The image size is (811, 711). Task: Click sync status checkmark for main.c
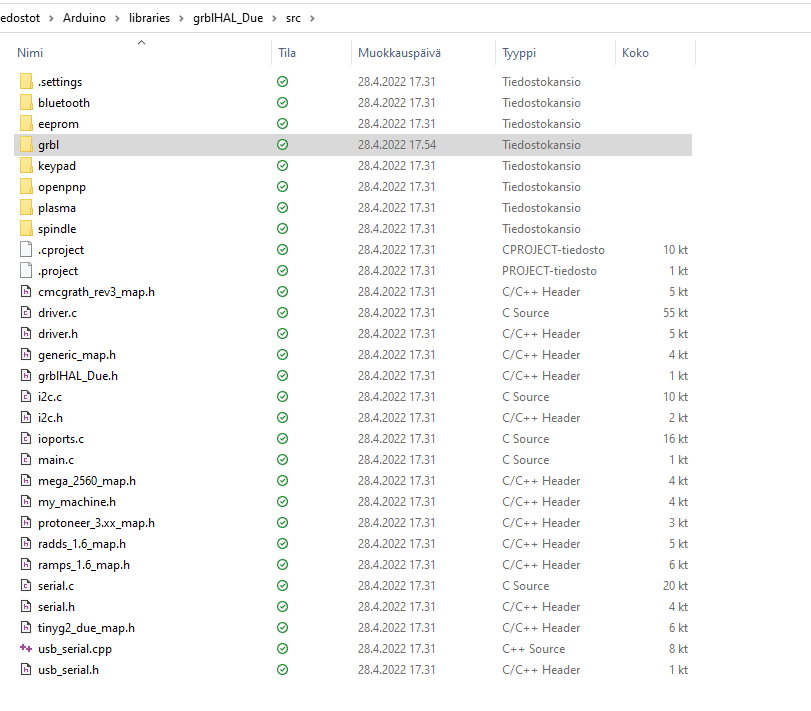tap(282, 460)
